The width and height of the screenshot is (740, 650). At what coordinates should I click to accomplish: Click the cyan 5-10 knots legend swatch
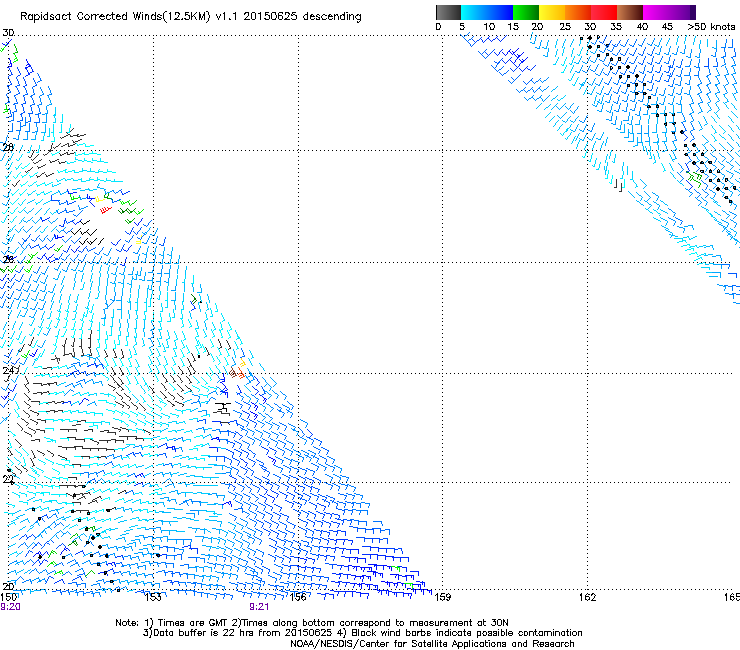[x=474, y=12]
